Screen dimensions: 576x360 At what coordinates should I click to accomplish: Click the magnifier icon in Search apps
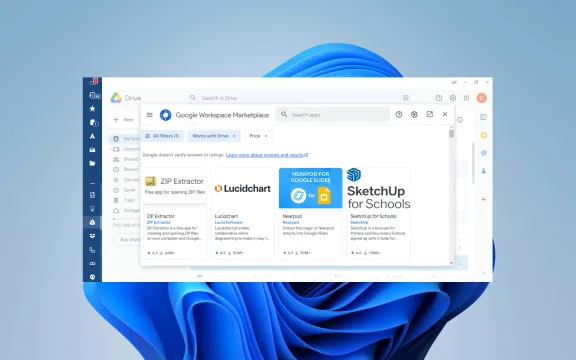(x=284, y=115)
